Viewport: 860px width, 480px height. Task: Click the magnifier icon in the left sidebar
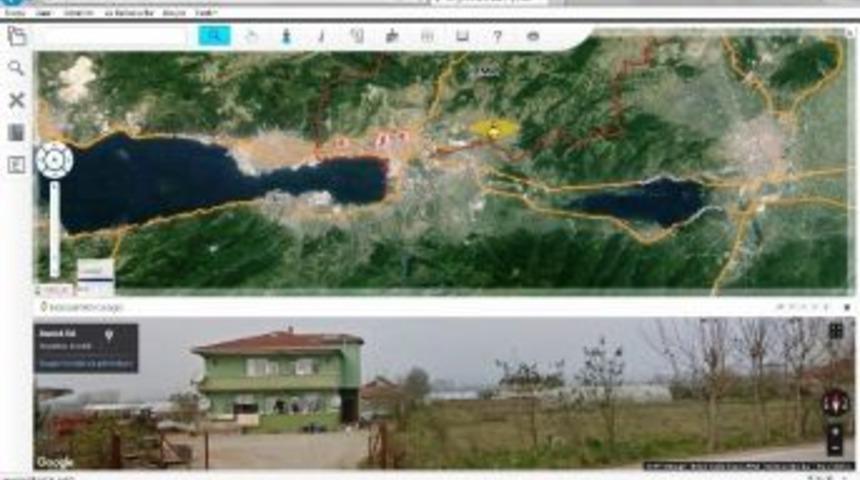tap(16, 68)
